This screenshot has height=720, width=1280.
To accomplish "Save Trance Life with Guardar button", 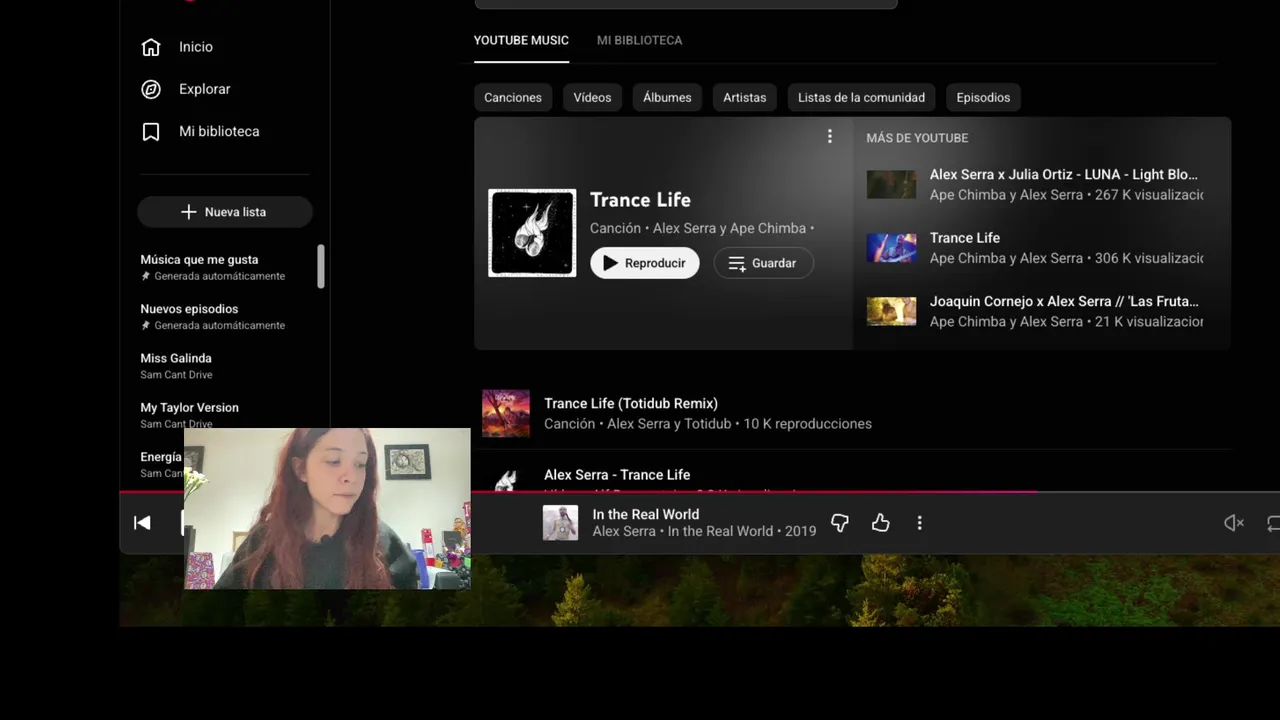I will pyautogui.click(x=763, y=263).
